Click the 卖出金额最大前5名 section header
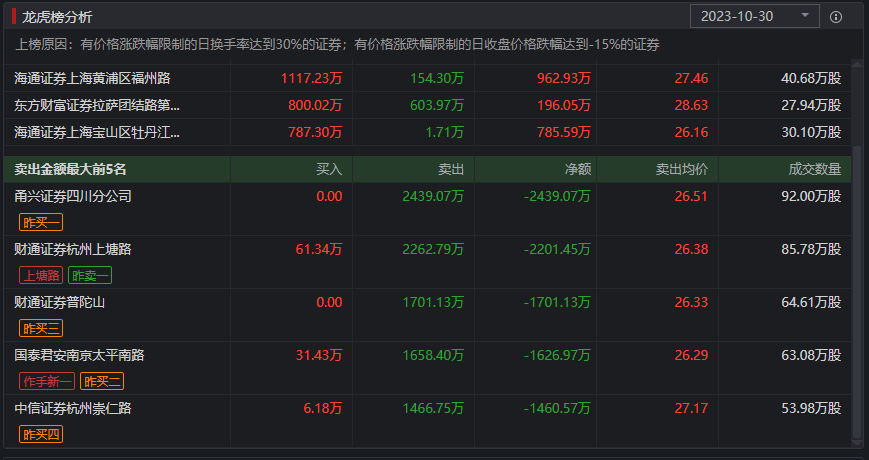This screenshot has height=460, width=869. pos(71,170)
